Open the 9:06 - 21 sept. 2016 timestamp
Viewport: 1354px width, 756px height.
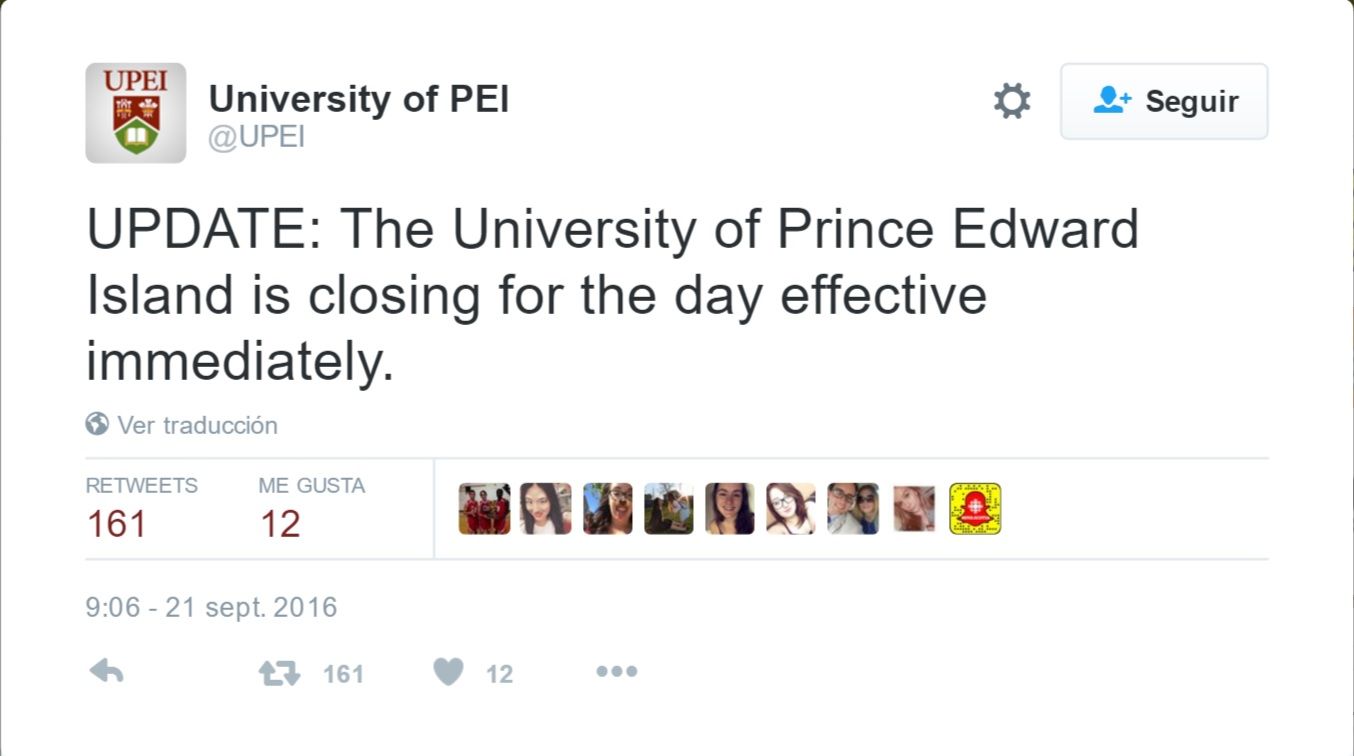(x=212, y=607)
